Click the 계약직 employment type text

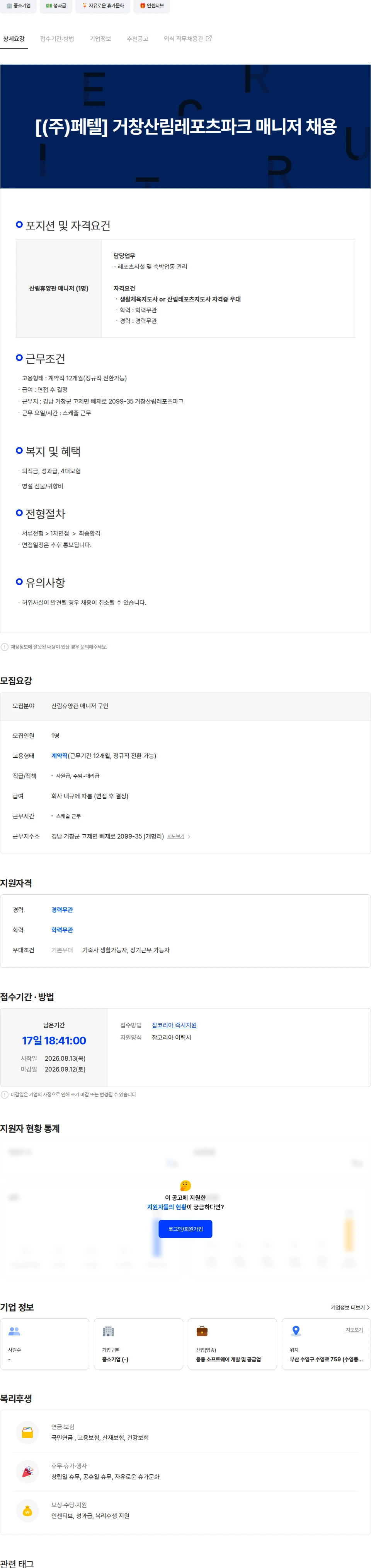point(60,756)
